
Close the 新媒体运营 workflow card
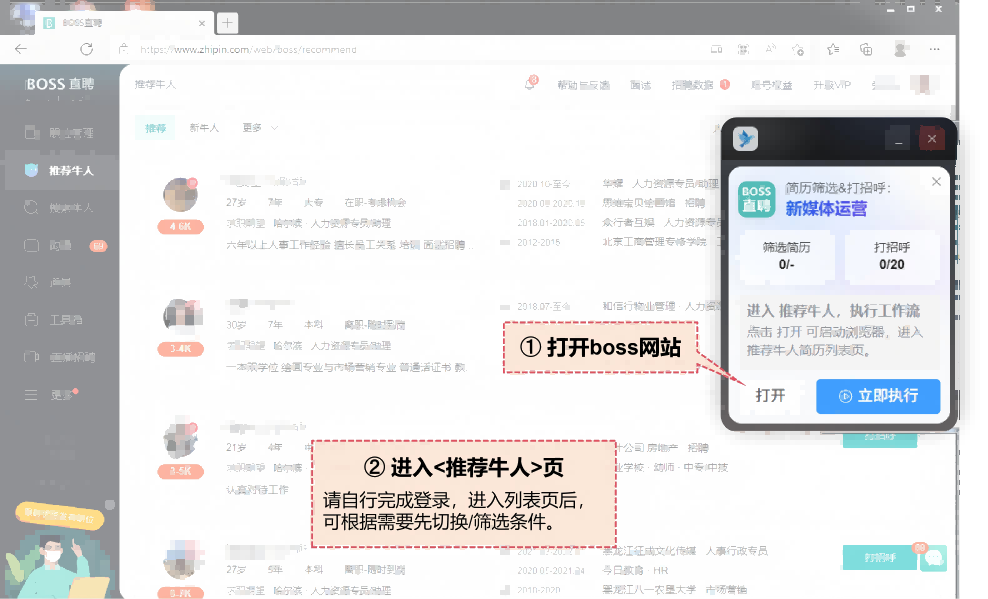936,182
